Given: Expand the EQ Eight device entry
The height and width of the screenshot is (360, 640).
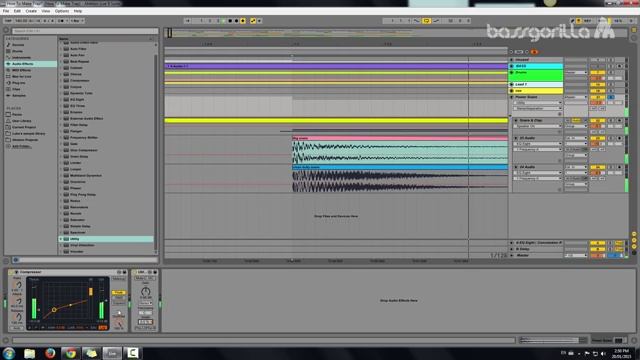Looking at the screenshot, I should [x=61, y=100].
